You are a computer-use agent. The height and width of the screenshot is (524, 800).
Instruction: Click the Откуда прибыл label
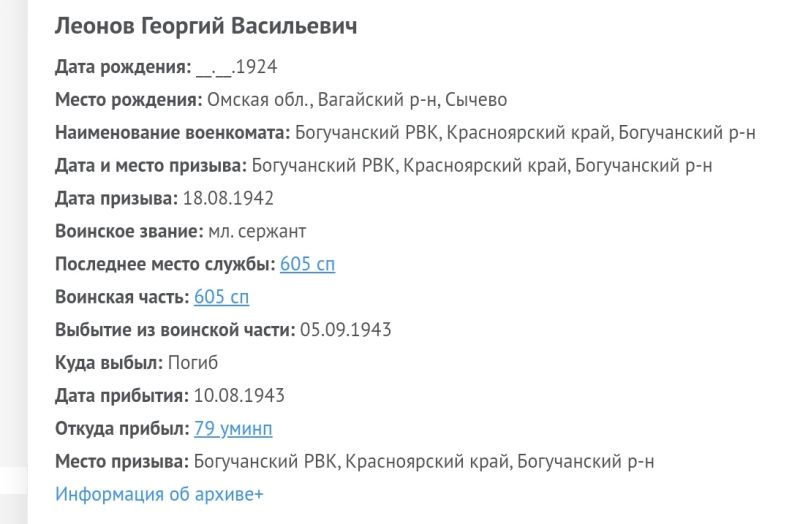point(122,429)
